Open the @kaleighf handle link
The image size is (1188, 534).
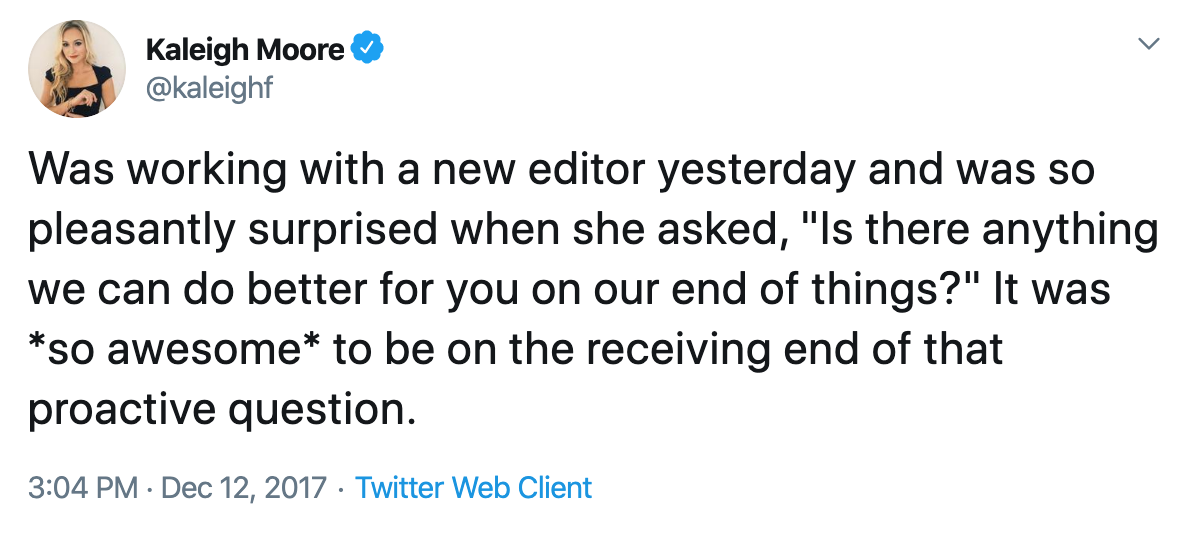(209, 88)
